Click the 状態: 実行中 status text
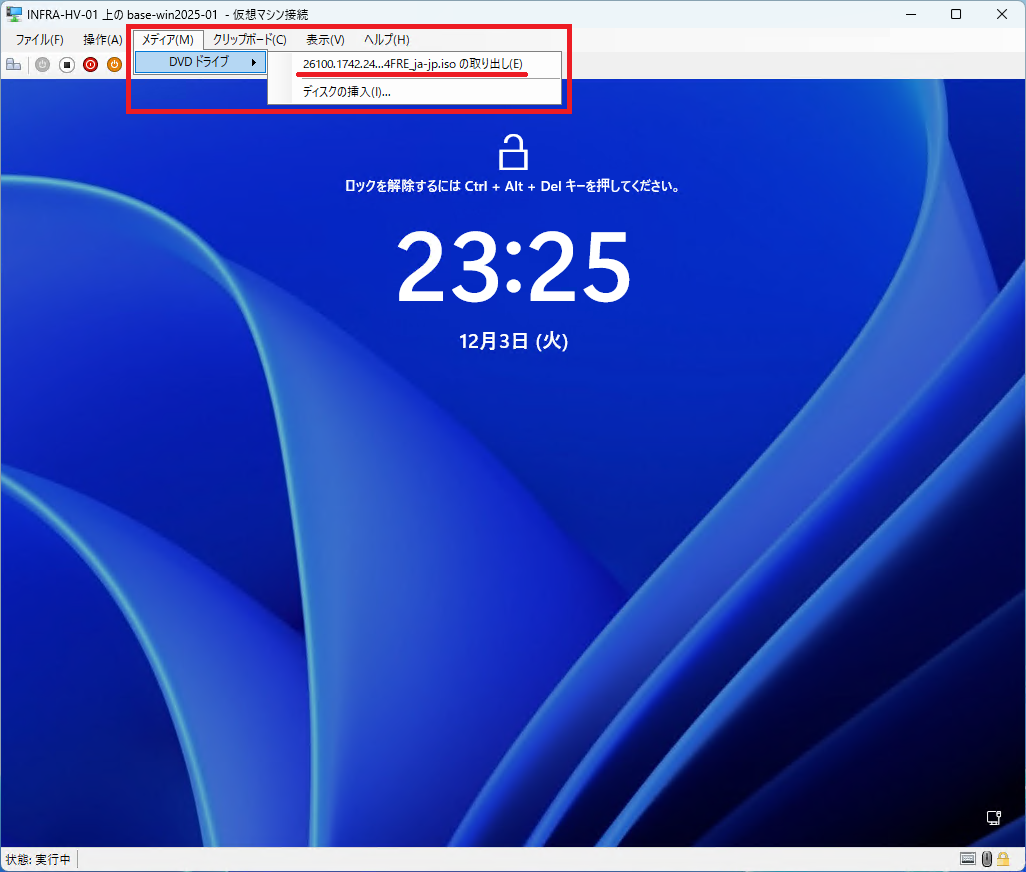1026x872 pixels. pyautogui.click(x=38, y=859)
